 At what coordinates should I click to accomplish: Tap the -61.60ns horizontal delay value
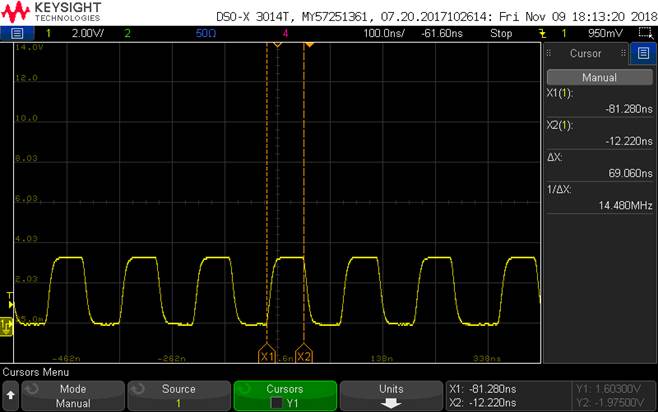pos(442,33)
